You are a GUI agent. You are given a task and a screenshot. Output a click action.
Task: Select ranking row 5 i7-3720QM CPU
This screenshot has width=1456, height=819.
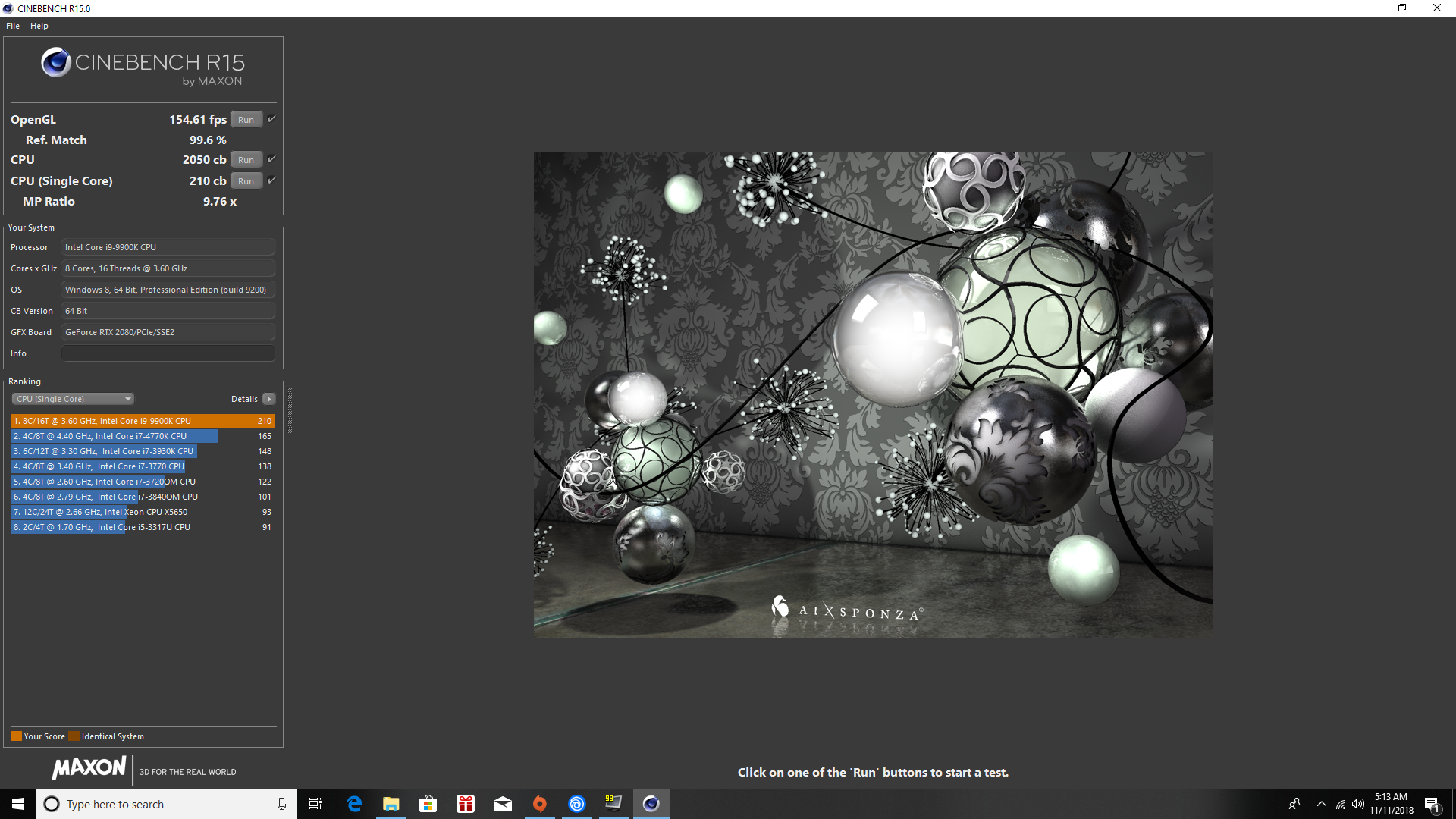pos(143,482)
